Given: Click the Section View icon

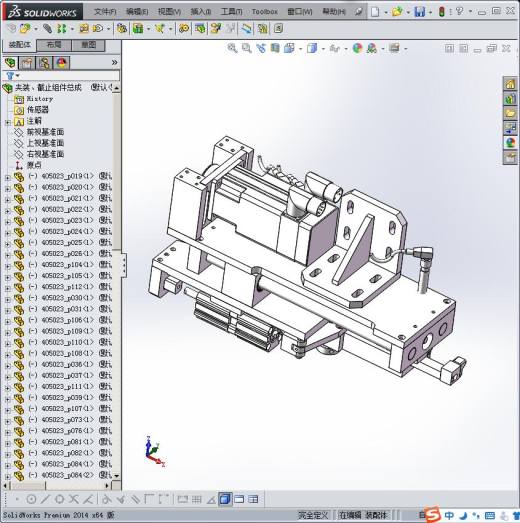Looking at the screenshot, I should pyautogui.click(x=275, y=48).
